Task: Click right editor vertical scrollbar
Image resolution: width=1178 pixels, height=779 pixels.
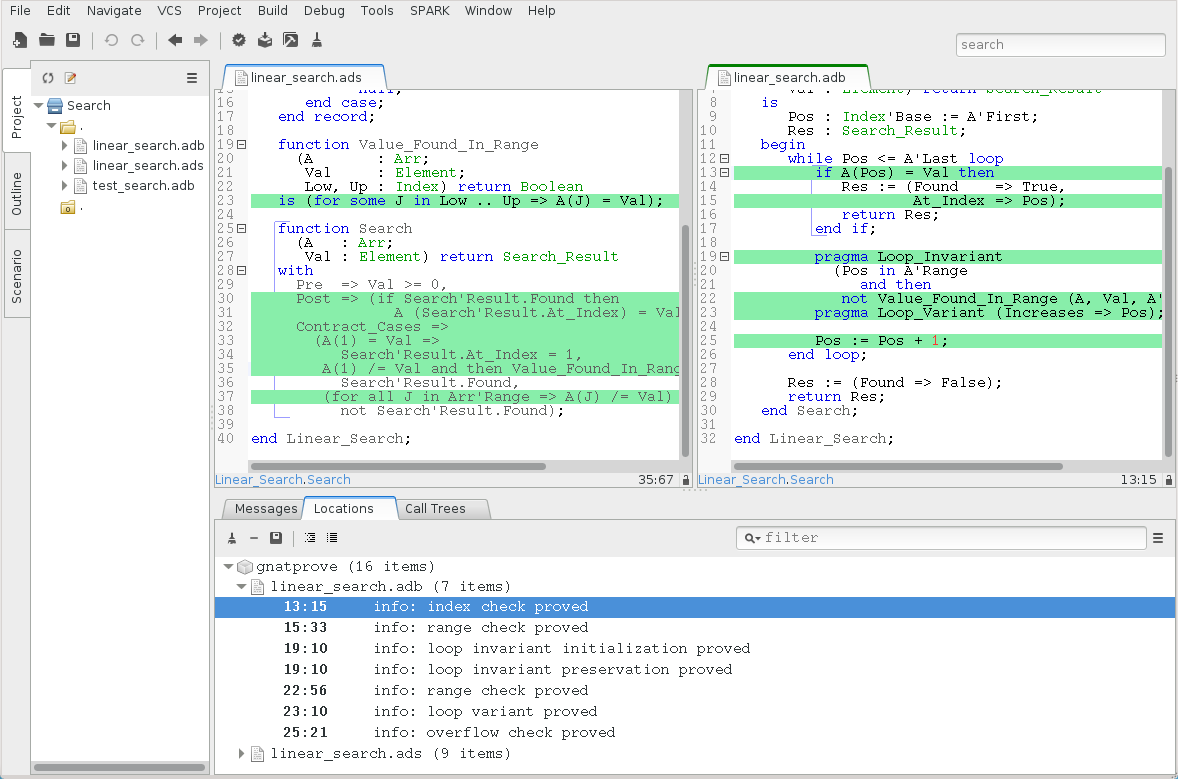Action: [x=1168, y=312]
